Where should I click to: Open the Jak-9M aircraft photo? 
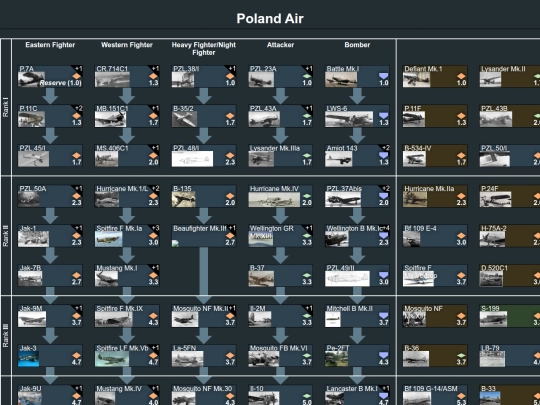click(32, 319)
